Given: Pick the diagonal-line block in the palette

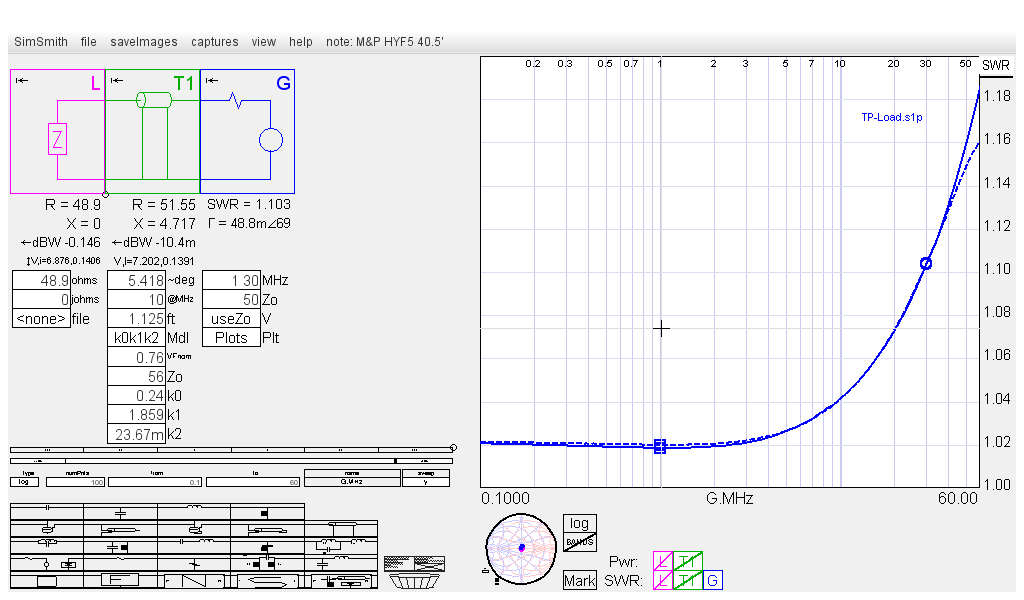Looking at the screenshot, I should click(x=194, y=580).
